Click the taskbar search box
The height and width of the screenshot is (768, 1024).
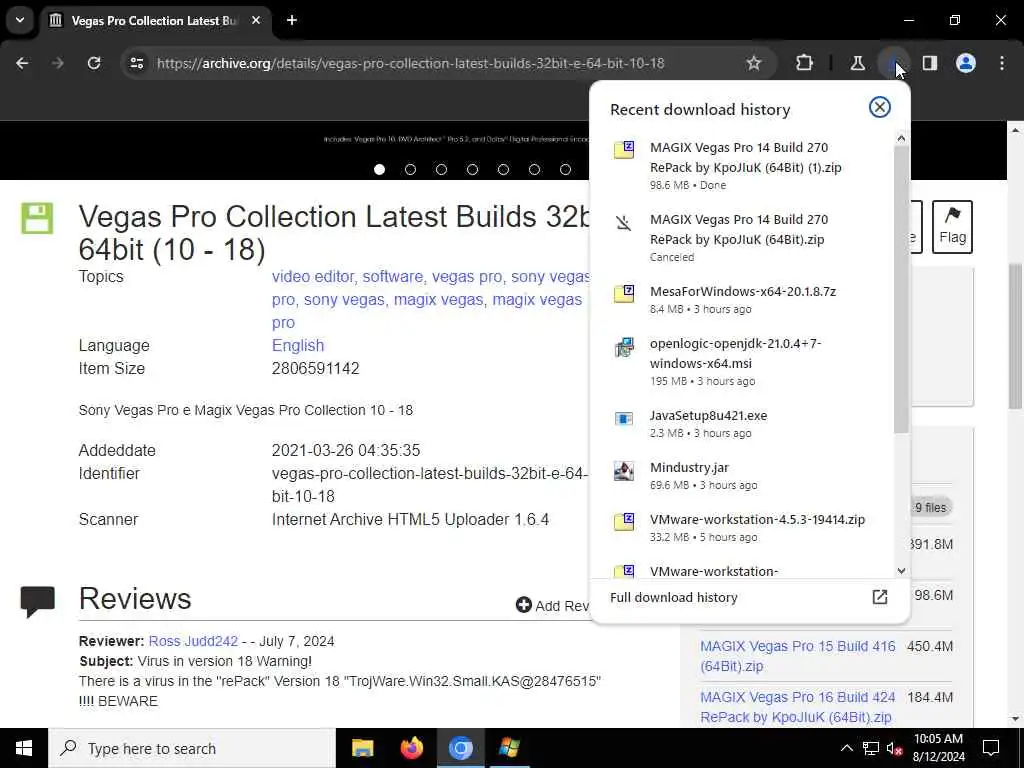point(192,748)
